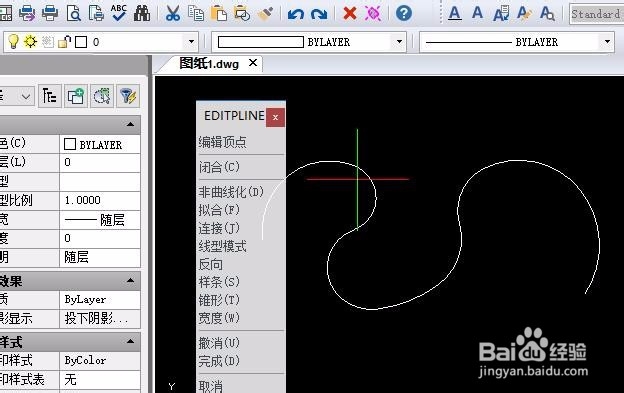The width and height of the screenshot is (624, 393).
Task: Open the object type dropdown in properties panel
Action: pos(16,96)
